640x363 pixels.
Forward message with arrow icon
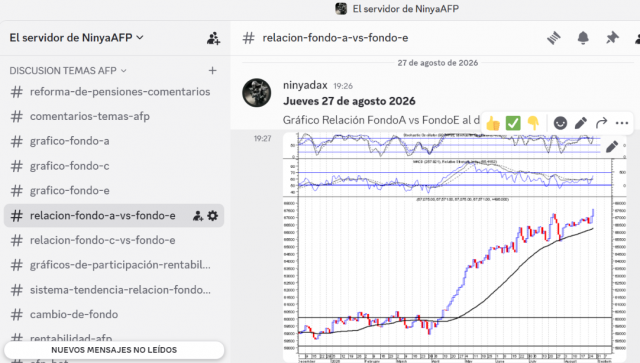point(601,123)
